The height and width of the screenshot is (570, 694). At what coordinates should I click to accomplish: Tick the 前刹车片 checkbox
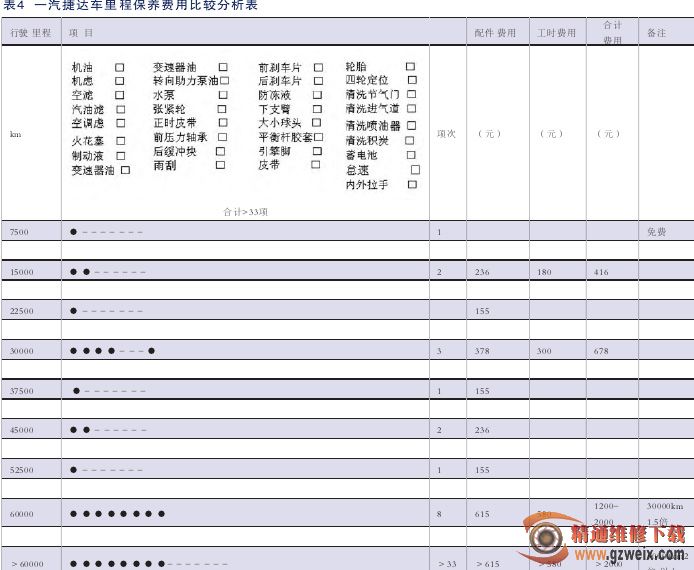coord(318,67)
